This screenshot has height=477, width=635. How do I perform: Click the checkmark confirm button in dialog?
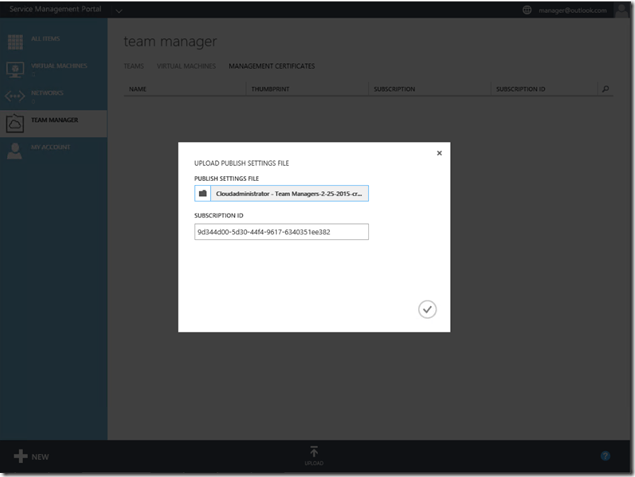tap(427, 310)
